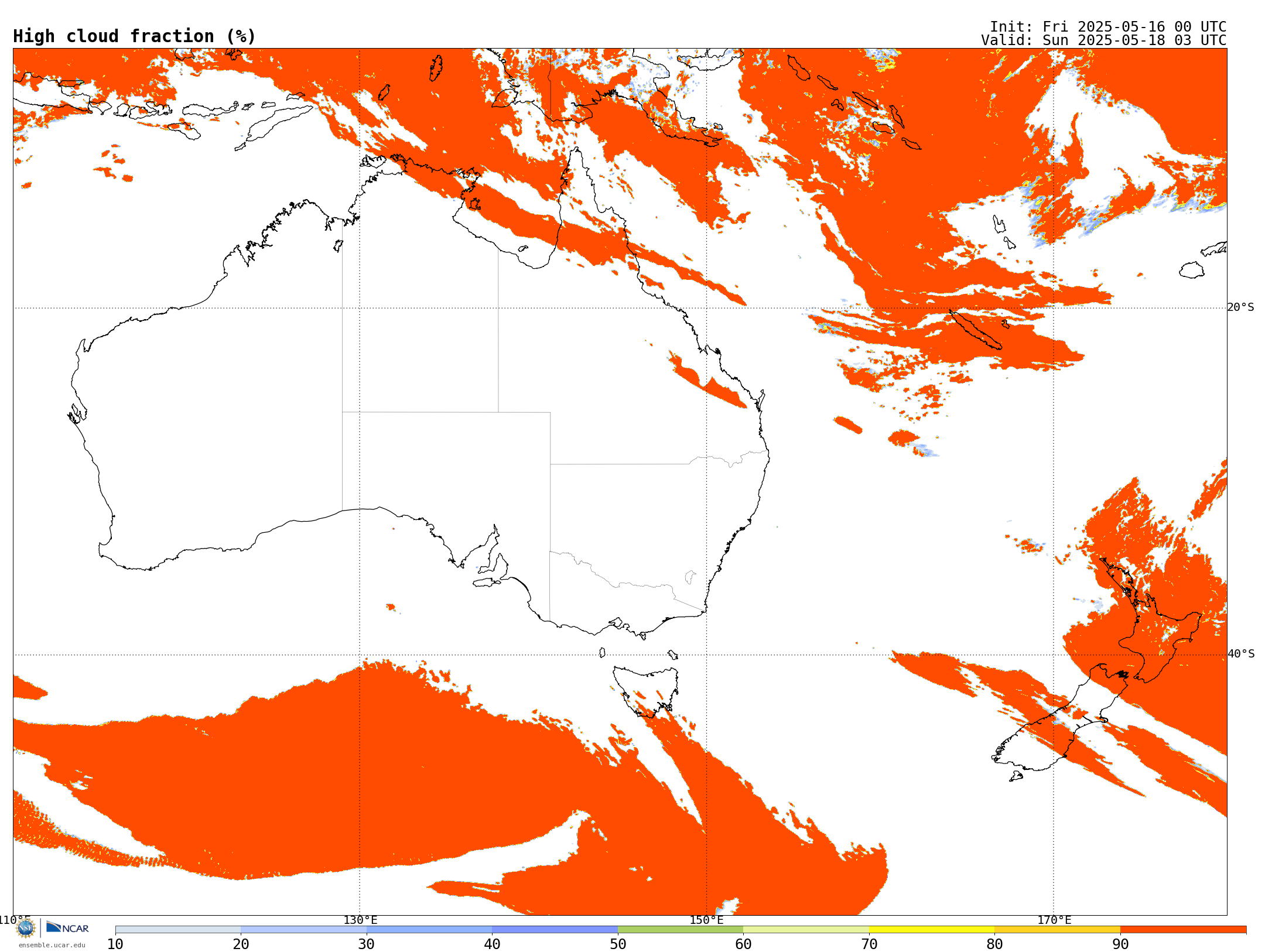Click the colorbar tick label 30
The width and height of the screenshot is (1265, 952).
tap(367, 944)
